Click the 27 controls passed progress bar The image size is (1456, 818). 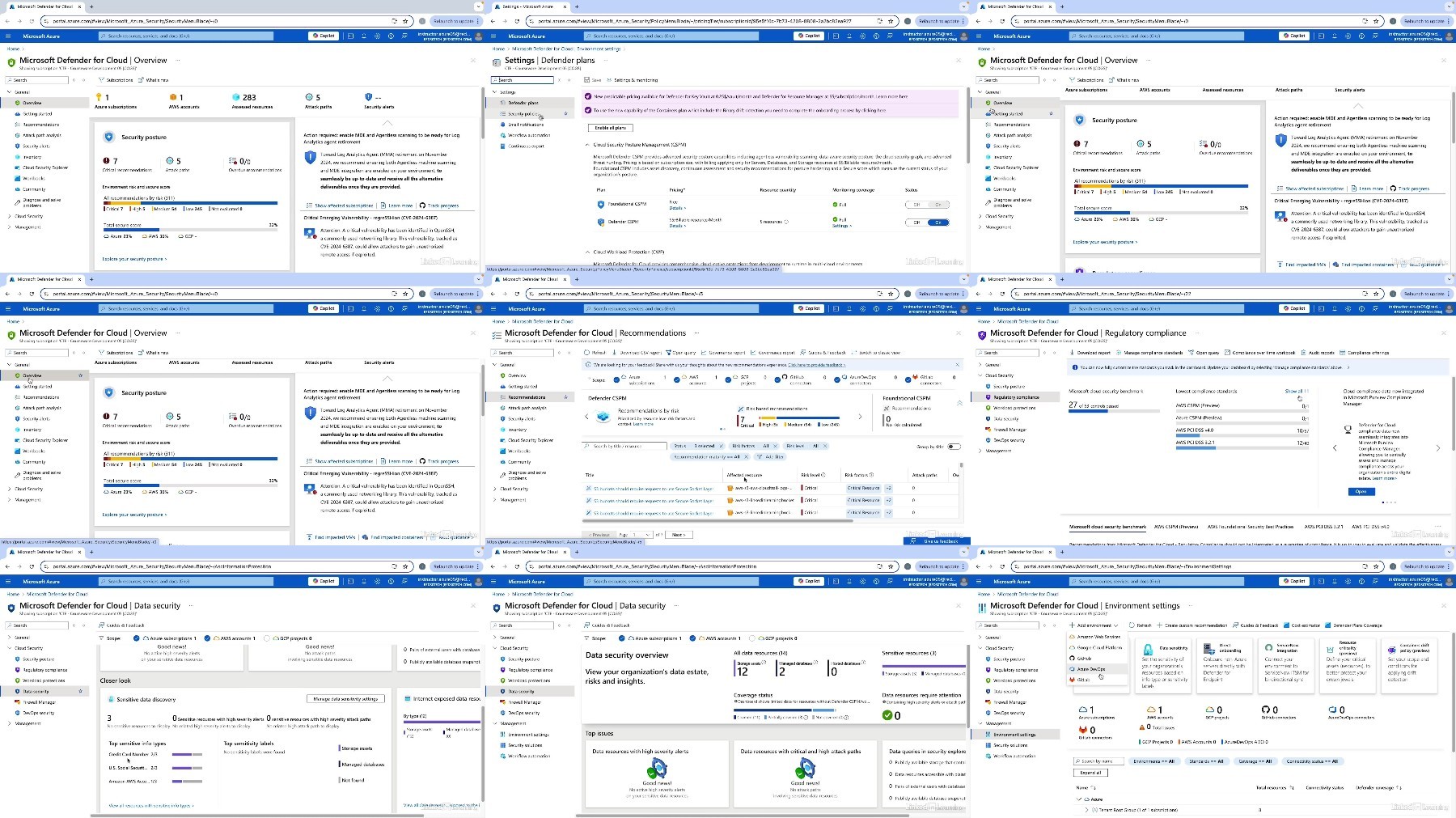click(x=1114, y=410)
